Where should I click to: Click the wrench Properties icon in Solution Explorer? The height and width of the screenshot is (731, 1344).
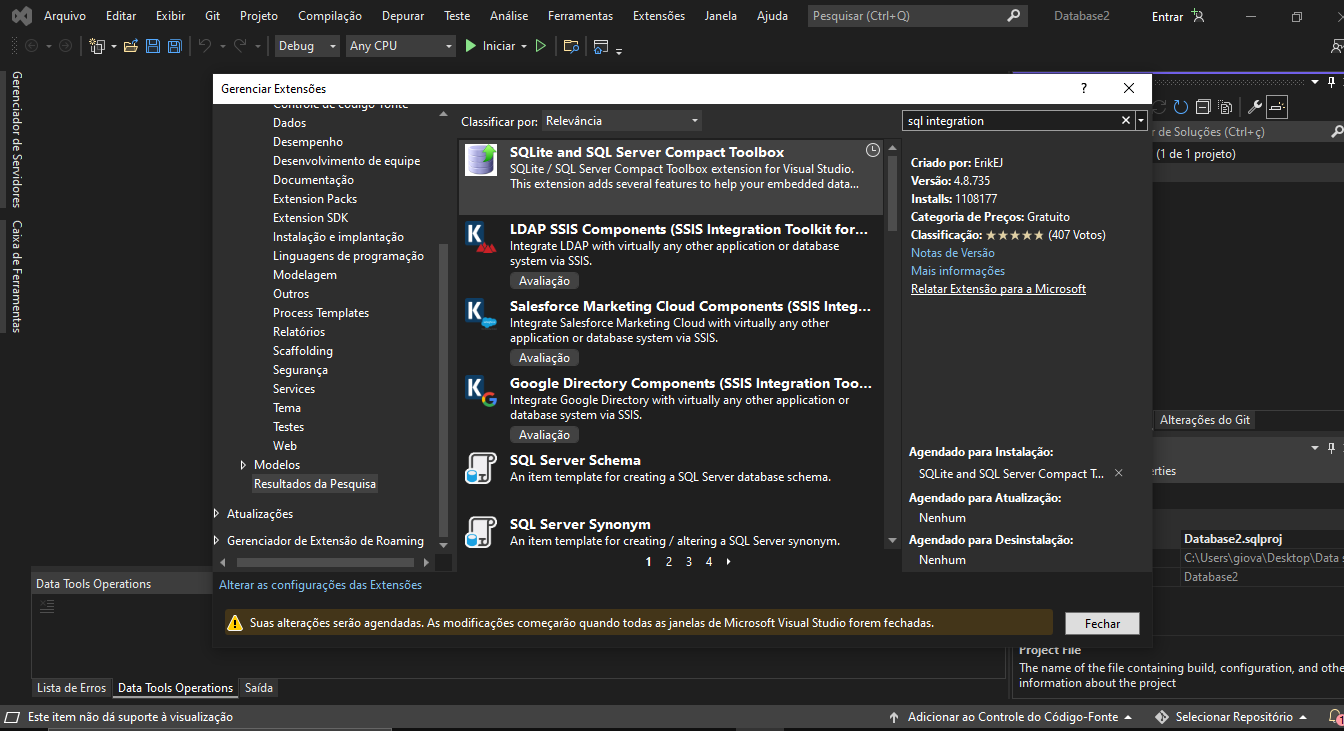coord(1254,107)
